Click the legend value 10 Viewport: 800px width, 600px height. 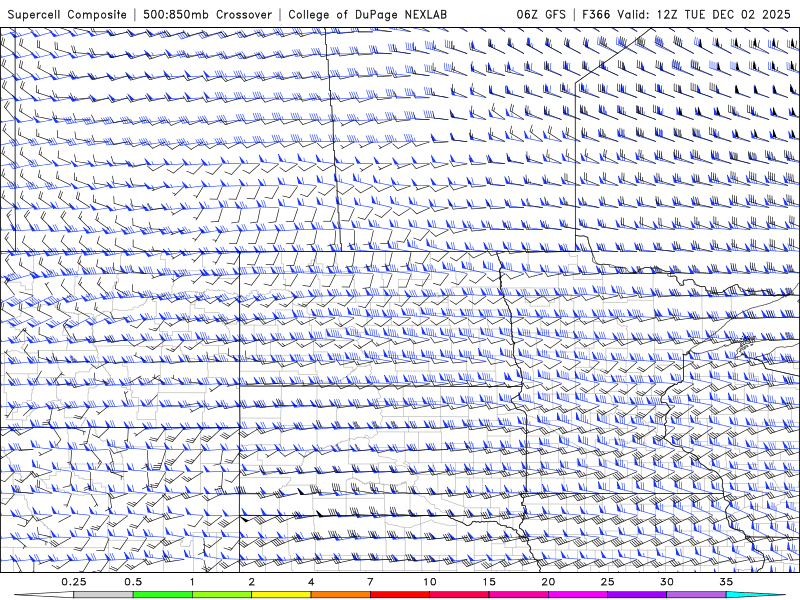[430, 582]
